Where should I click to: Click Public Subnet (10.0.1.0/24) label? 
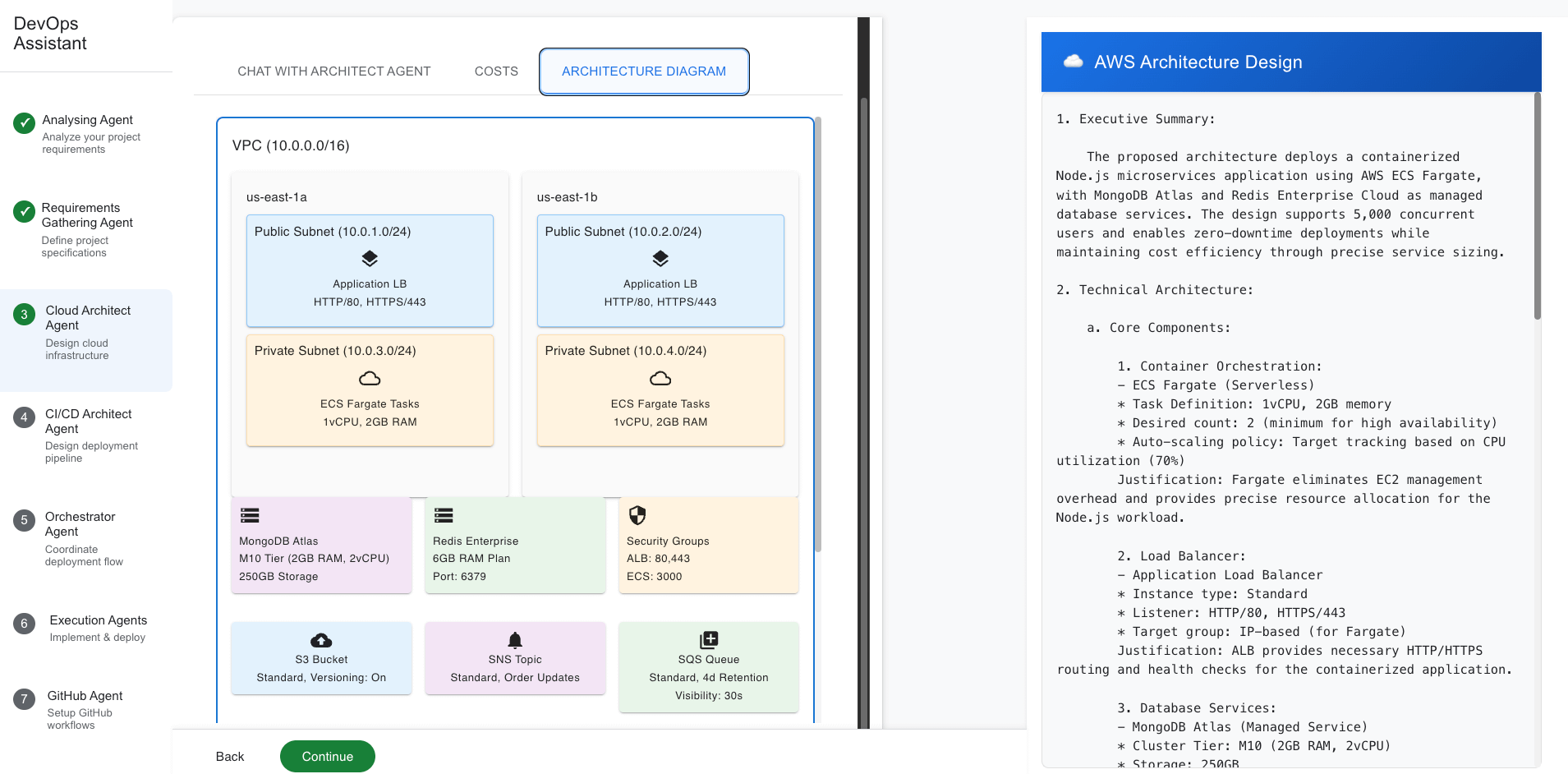(x=333, y=232)
